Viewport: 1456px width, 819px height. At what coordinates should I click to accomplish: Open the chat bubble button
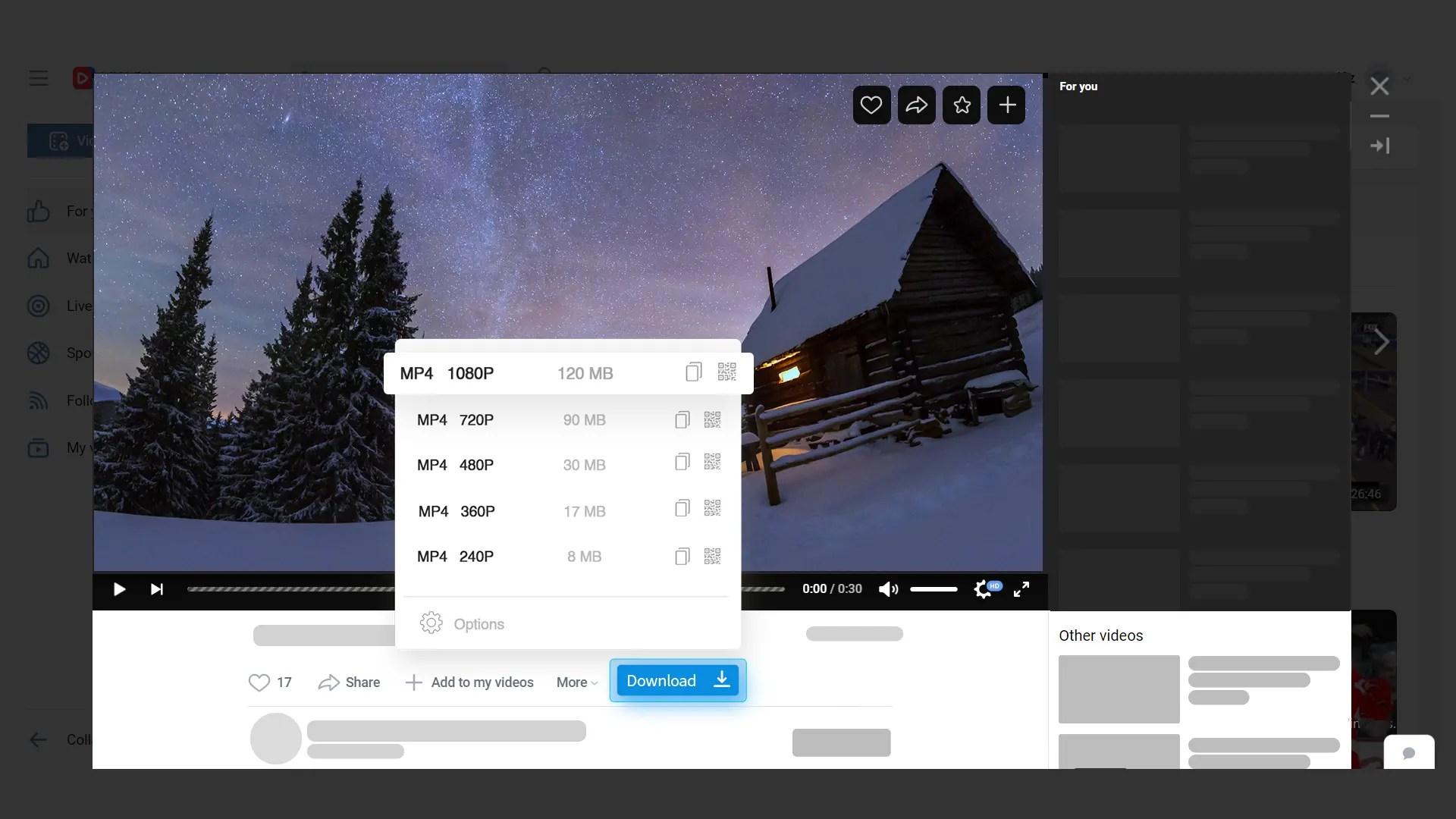1409,753
